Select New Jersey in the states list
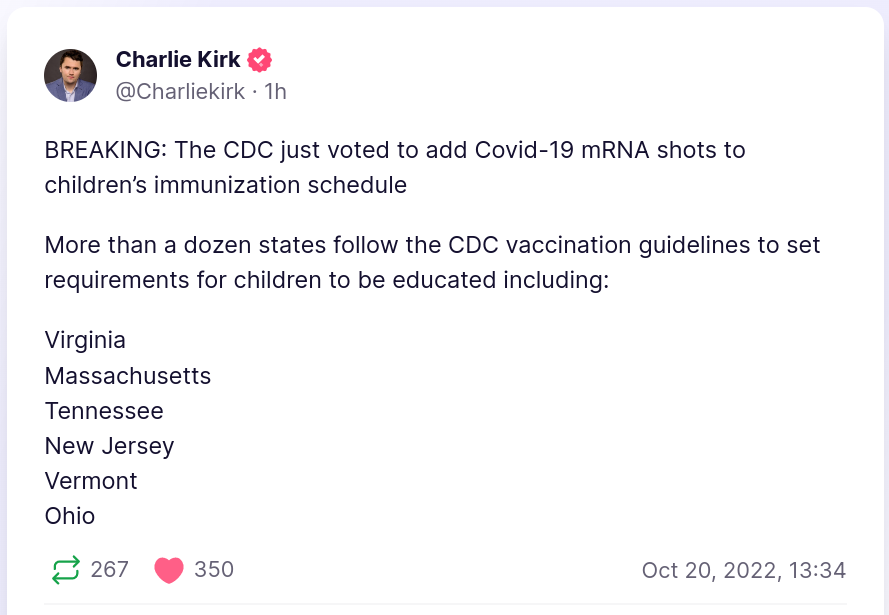The width and height of the screenshot is (889, 615). click(x=109, y=446)
